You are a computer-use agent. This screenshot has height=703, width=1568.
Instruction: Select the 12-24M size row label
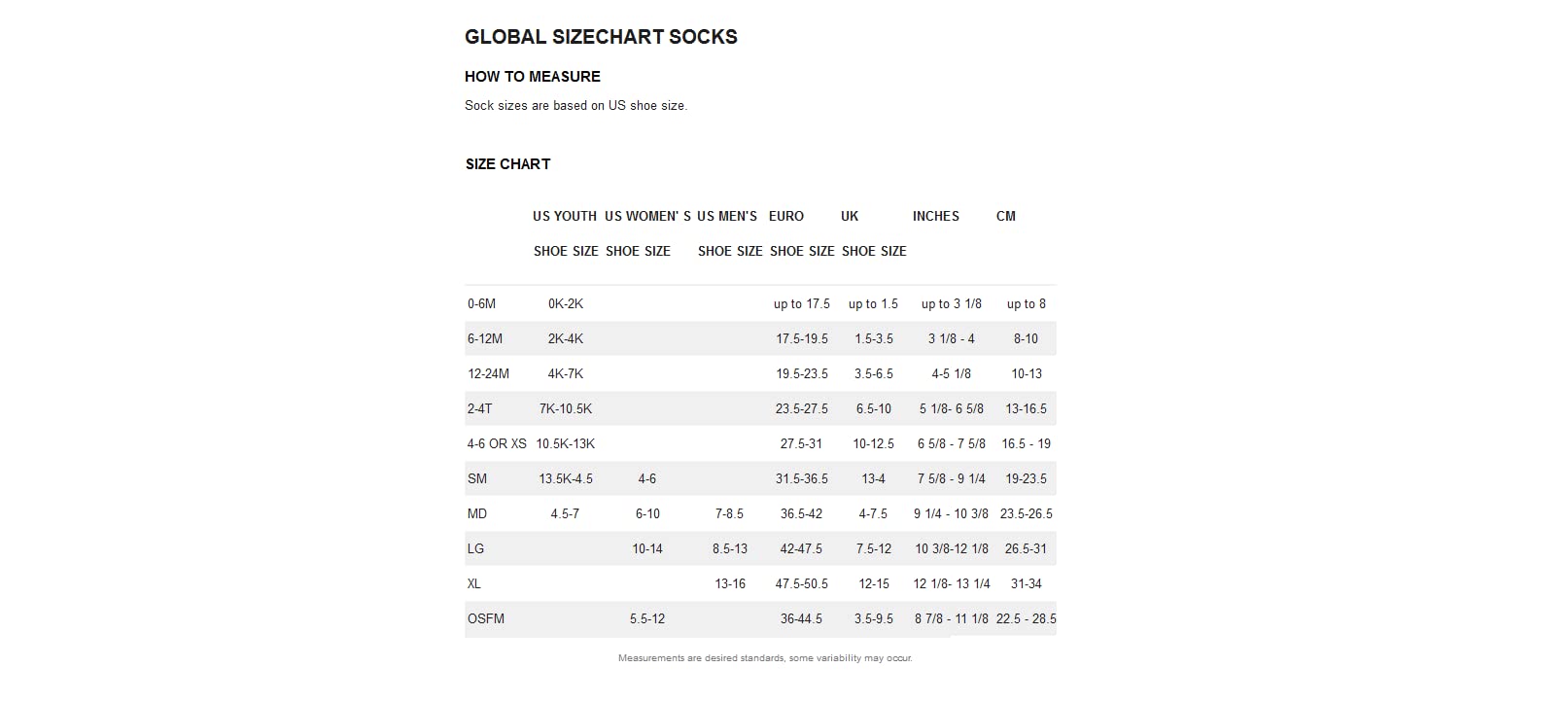pos(488,374)
